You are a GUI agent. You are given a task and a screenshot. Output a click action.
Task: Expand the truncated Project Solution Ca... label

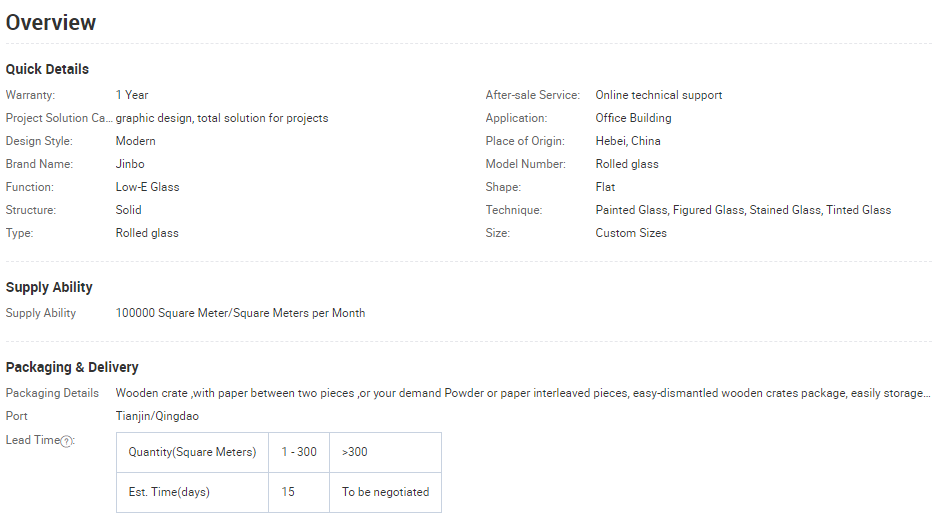59,118
